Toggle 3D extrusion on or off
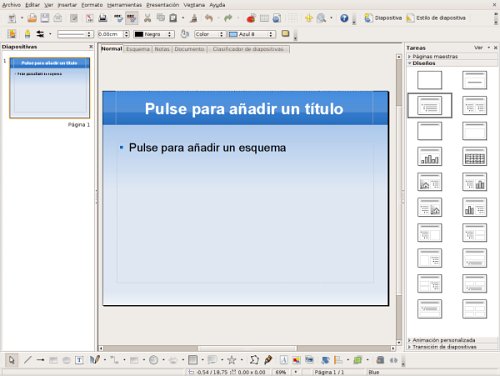Screen dimensions: 500x376 click(380, 360)
